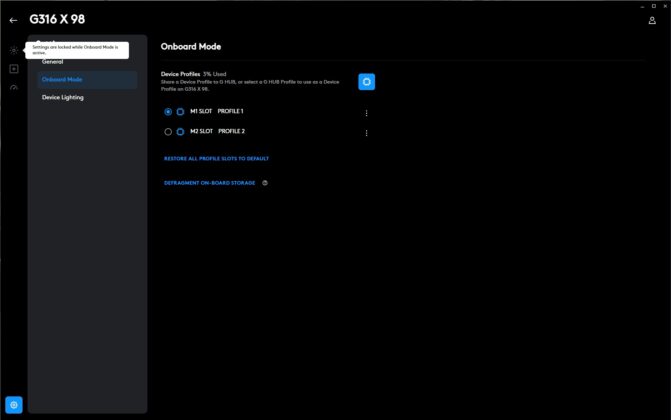
Task: Go back using the arrow beside G316 X 98
Action: (x=13, y=20)
